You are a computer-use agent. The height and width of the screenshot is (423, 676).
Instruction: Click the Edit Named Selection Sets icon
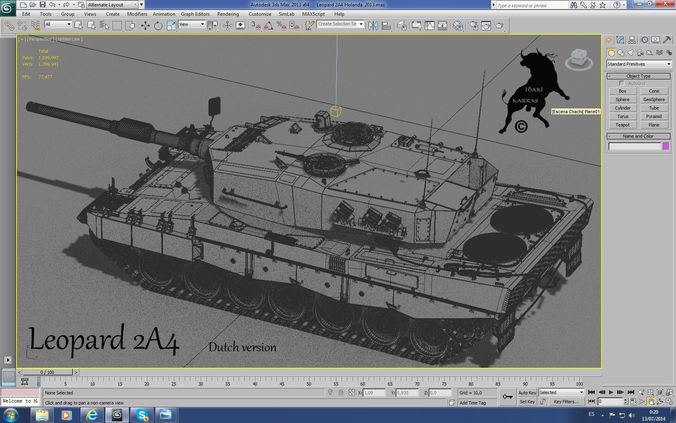tap(309, 26)
